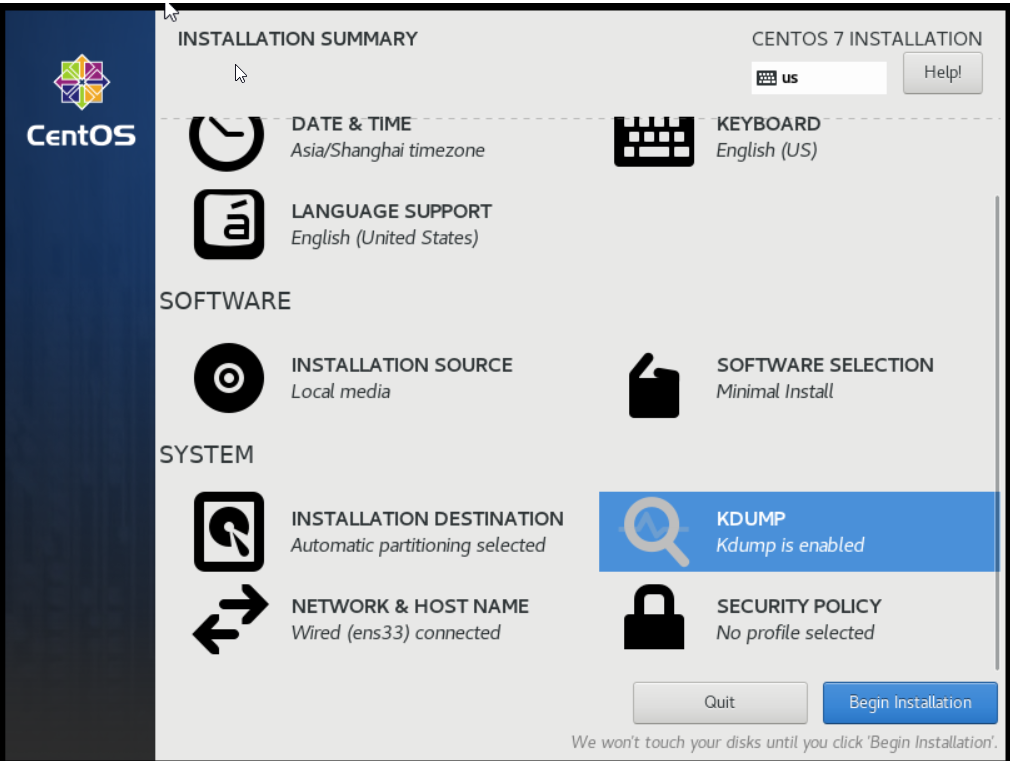Screen dimensions: 1010x761
Task: Click the Quit button
Action: [x=719, y=702]
